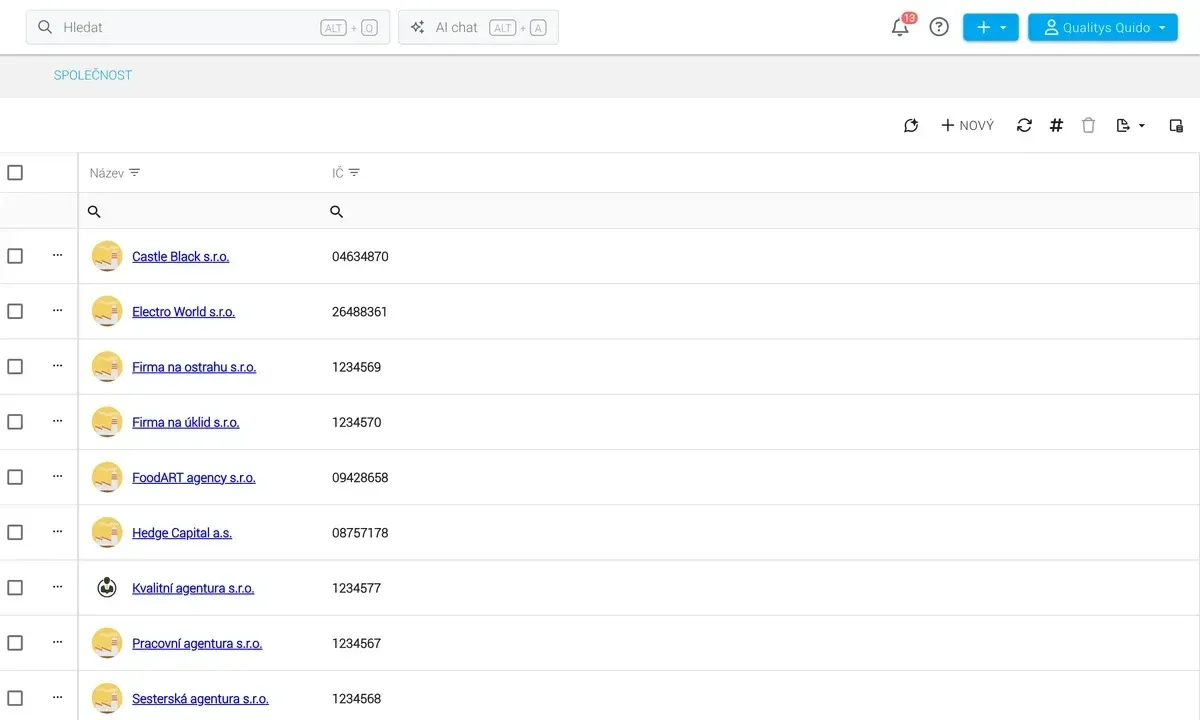Open row menu for Hedge Capital a.s.
This screenshot has width=1200, height=720.
(57, 532)
